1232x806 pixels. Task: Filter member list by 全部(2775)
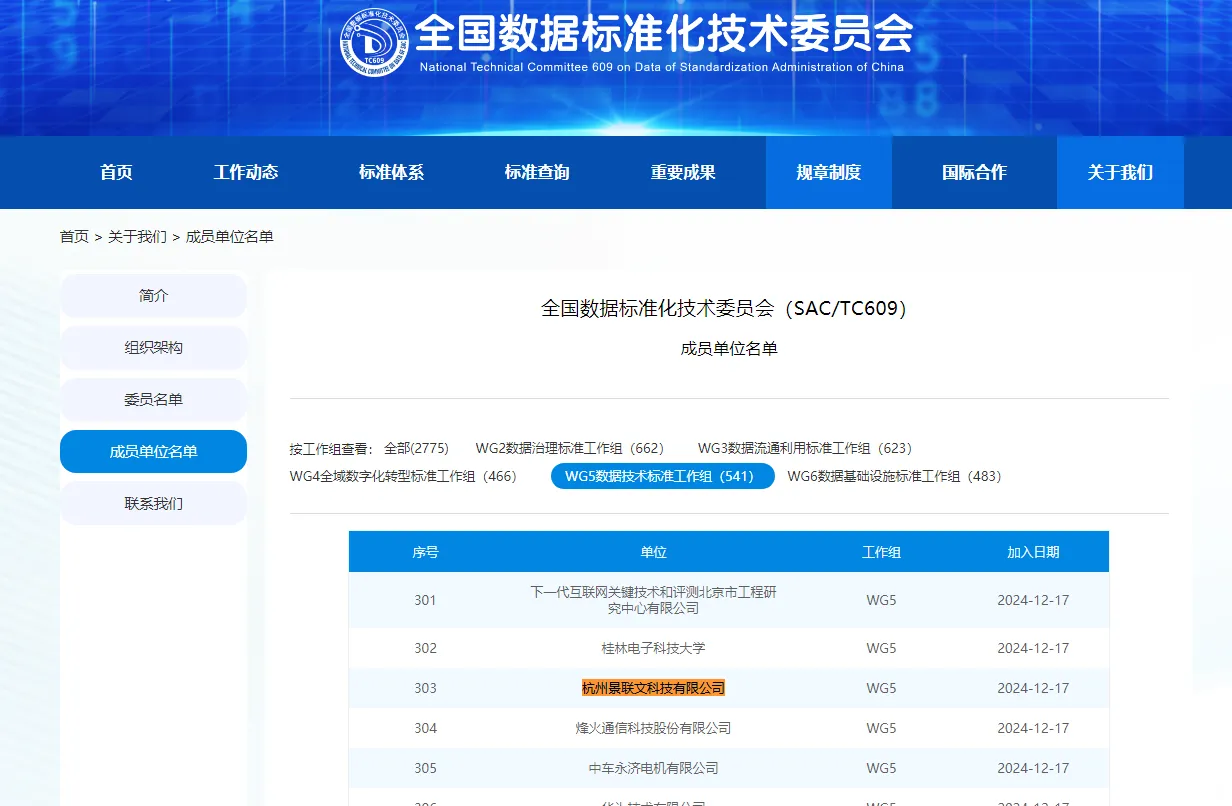click(416, 448)
